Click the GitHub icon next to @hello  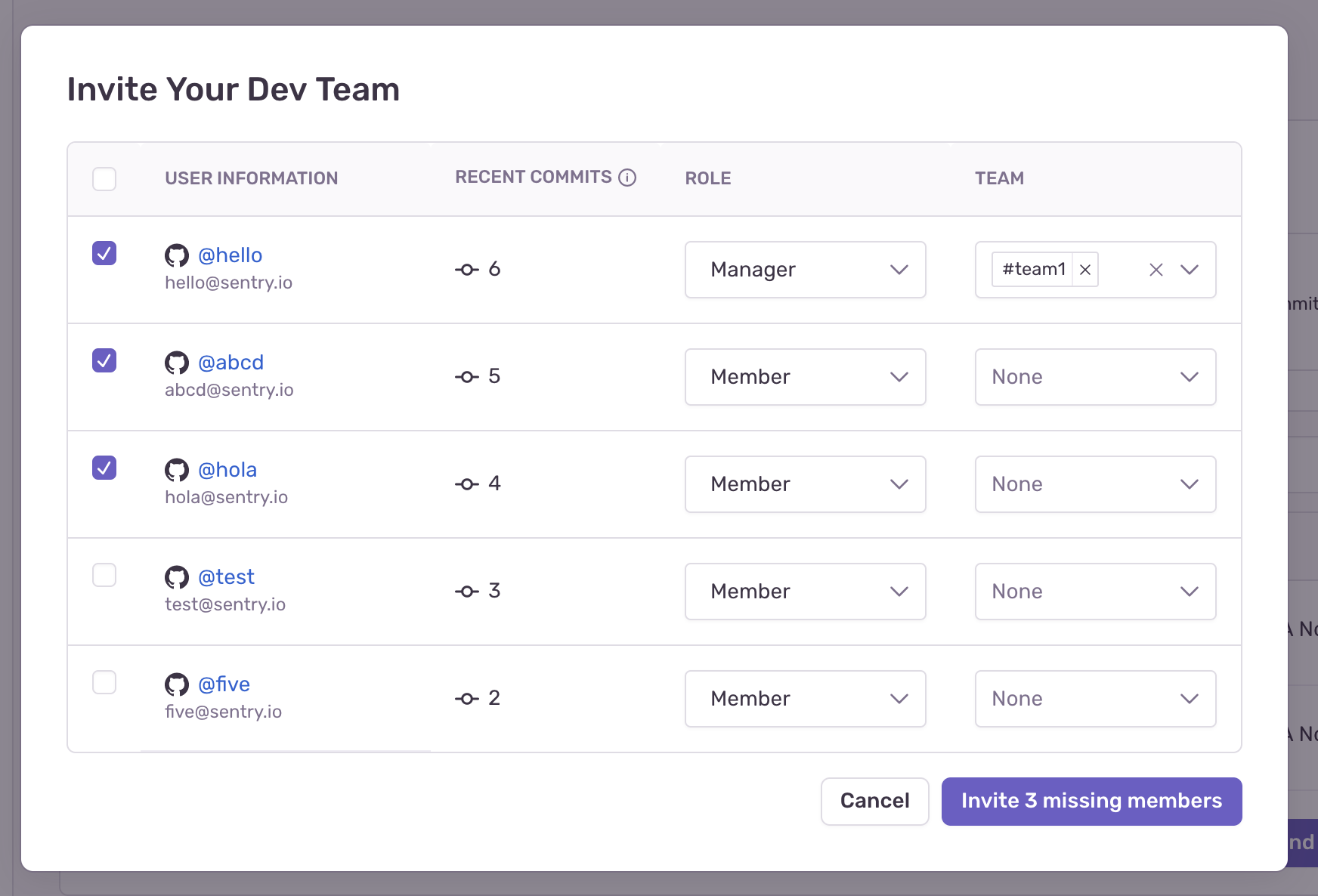click(x=177, y=255)
